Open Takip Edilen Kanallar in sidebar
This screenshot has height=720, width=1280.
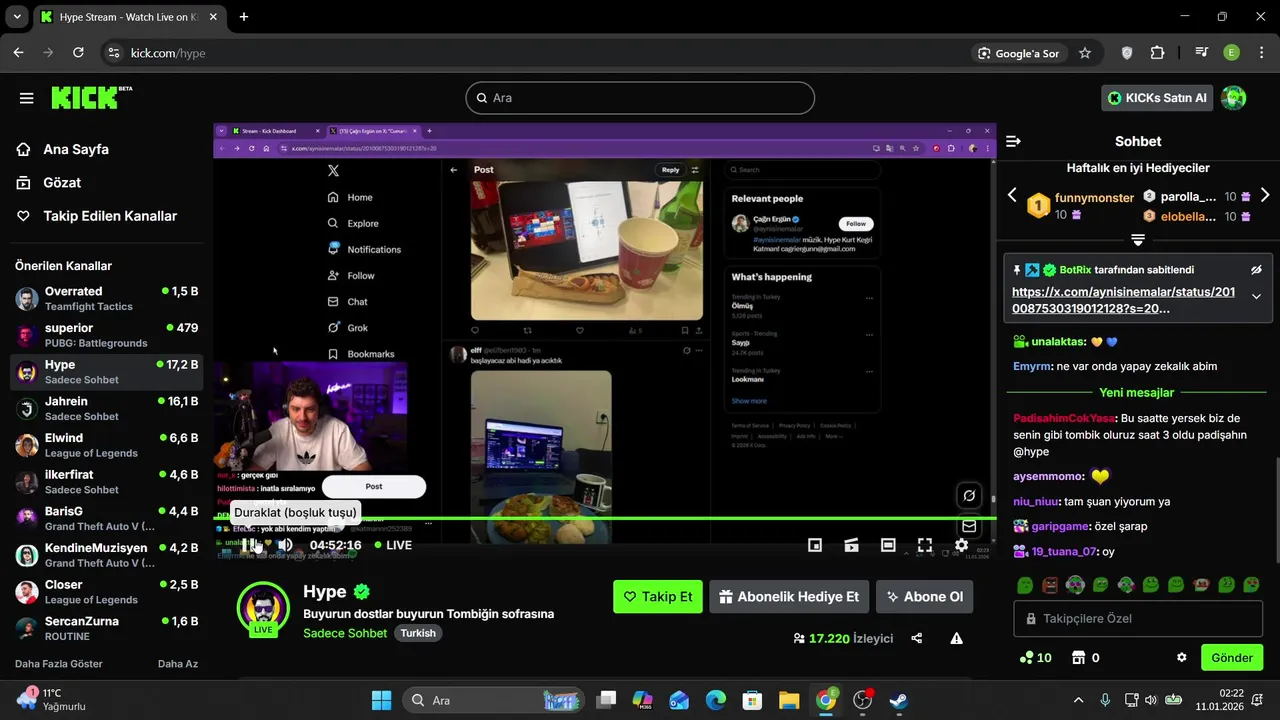(x=97, y=216)
